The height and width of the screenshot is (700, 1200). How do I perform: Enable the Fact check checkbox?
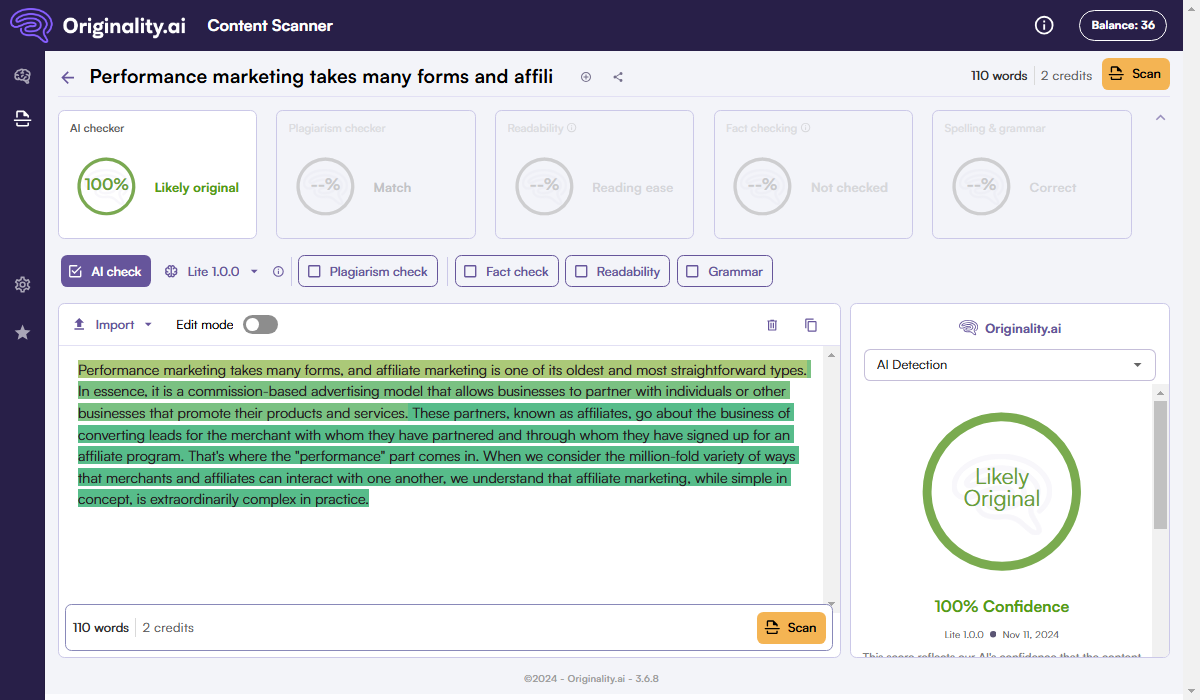tap(471, 271)
